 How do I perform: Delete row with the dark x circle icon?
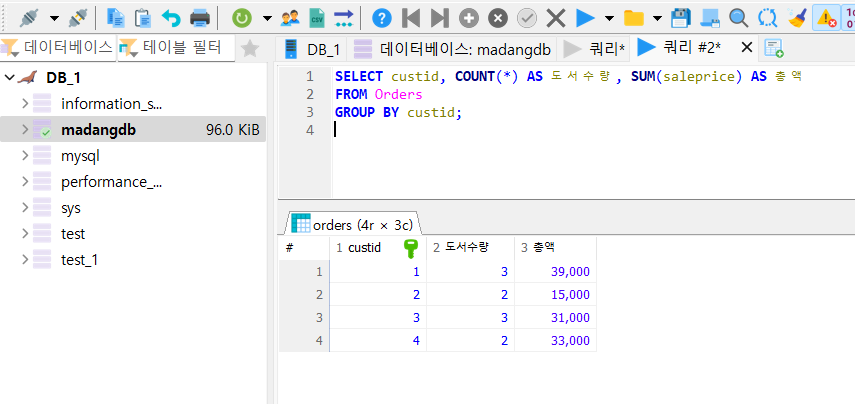coord(497,19)
